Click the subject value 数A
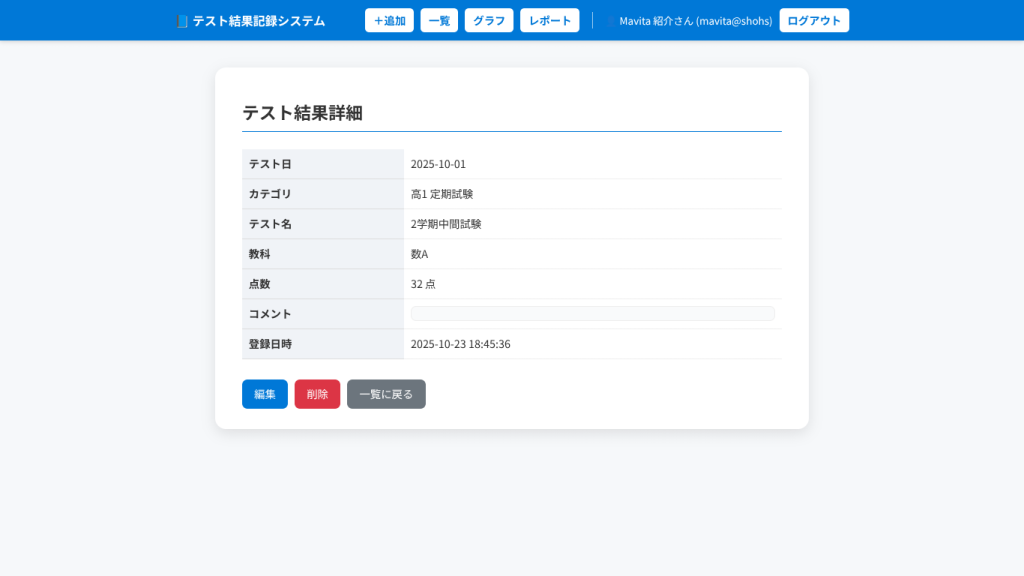1024x576 pixels. pyautogui.click(x=419, y=254)
